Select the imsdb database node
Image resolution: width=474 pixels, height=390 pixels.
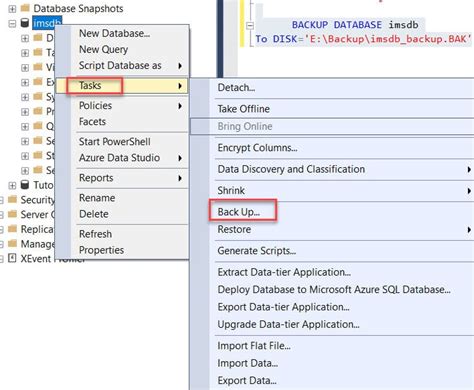click(47, 23)
